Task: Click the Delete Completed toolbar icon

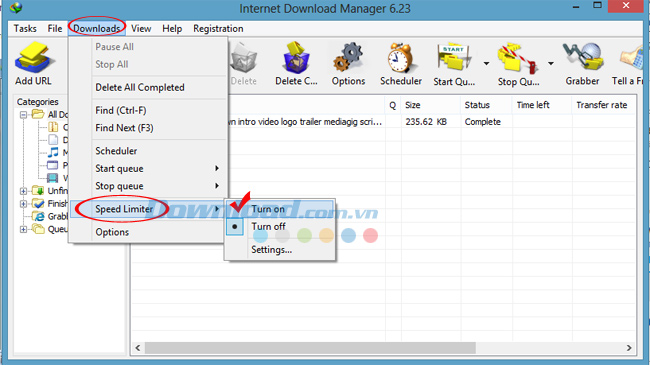Action: (x=296, y=58)
